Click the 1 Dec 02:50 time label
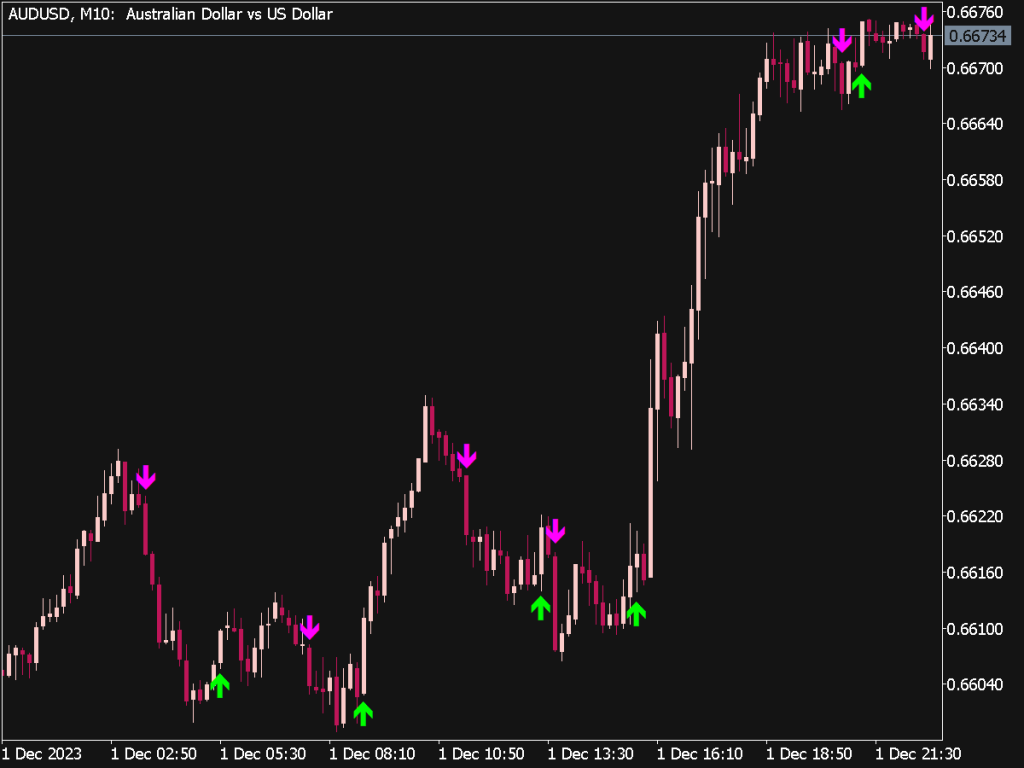The width and height of the screenshot is (1024, 768). tap(153, 754)
